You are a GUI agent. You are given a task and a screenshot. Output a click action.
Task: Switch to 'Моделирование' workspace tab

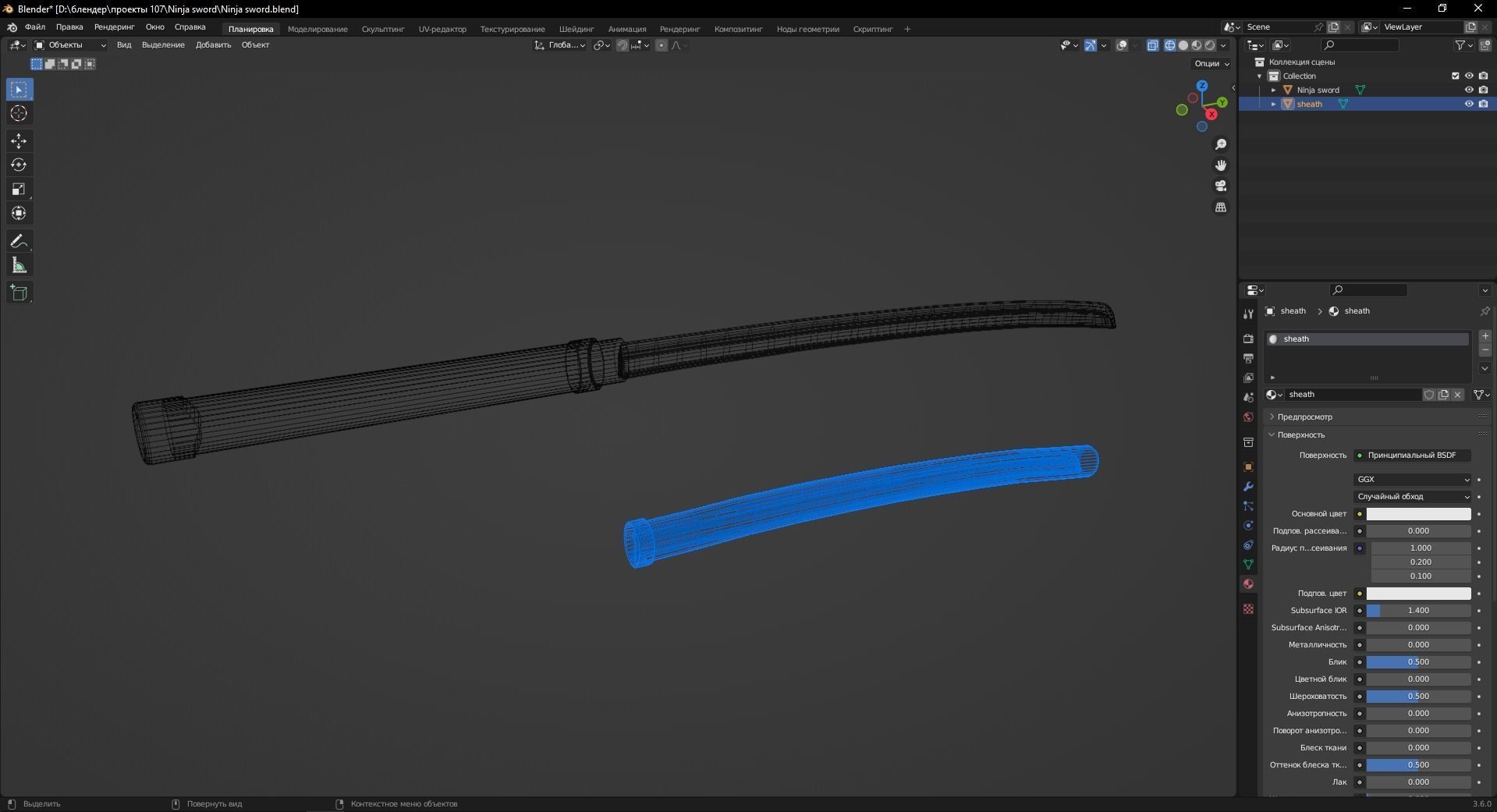point(317,29)
